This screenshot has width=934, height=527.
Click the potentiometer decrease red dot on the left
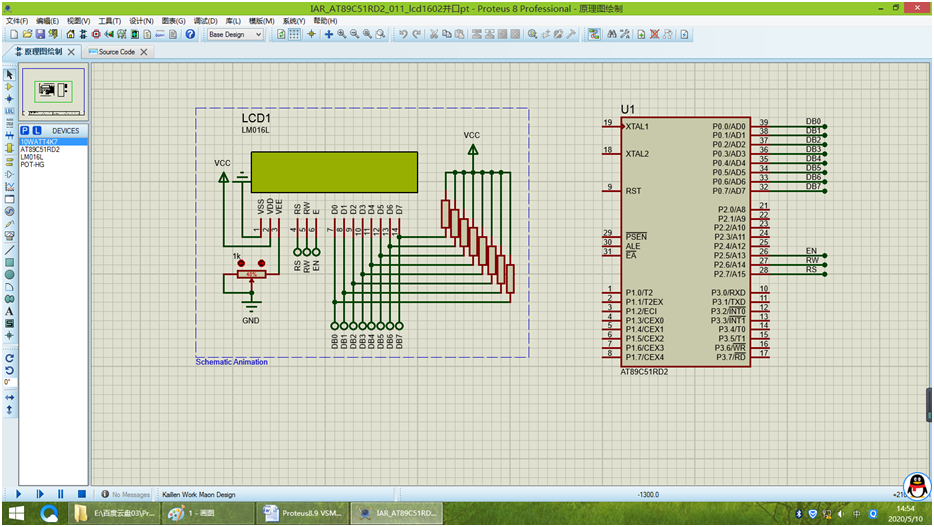241,263
